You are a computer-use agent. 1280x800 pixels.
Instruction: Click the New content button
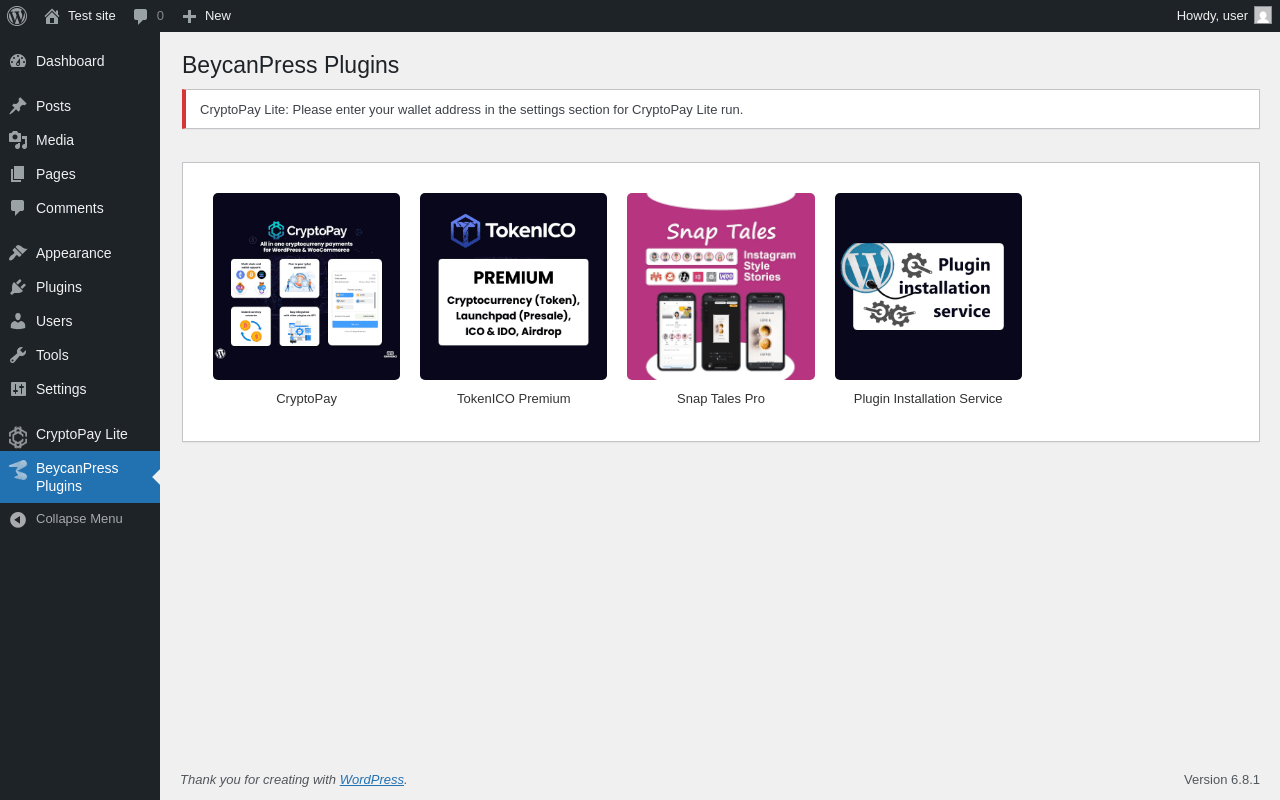(x=206, y=16)
